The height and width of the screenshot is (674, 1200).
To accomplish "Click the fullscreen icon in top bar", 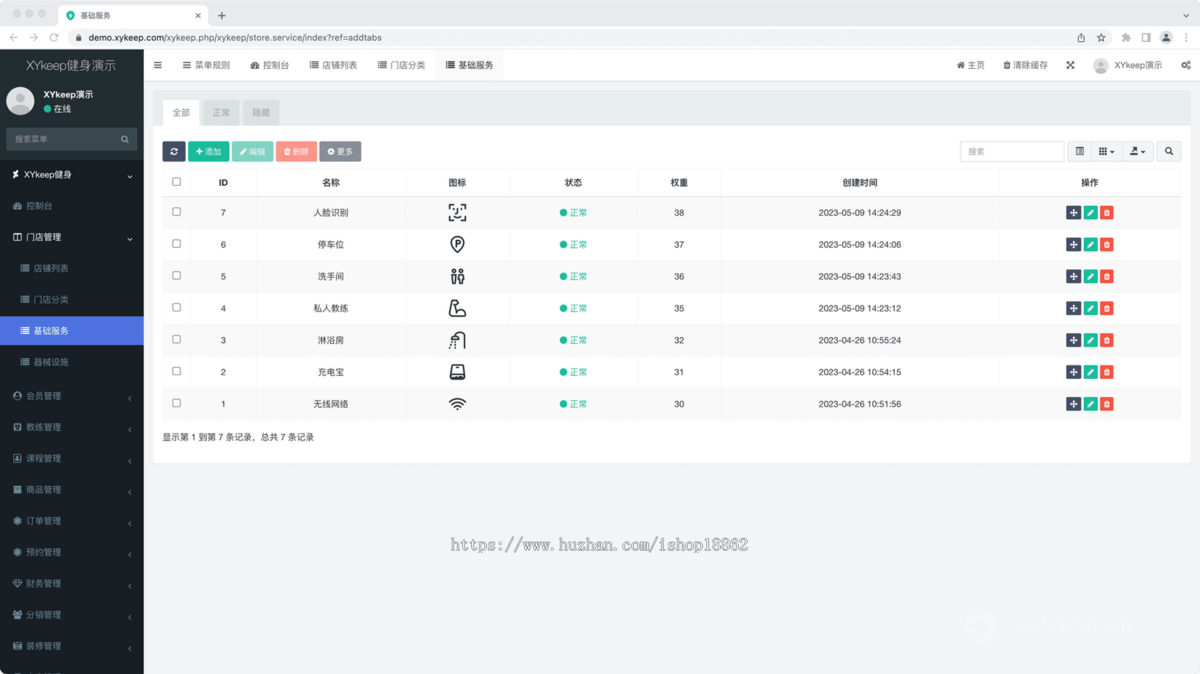I will click(x=1070, y=65).
